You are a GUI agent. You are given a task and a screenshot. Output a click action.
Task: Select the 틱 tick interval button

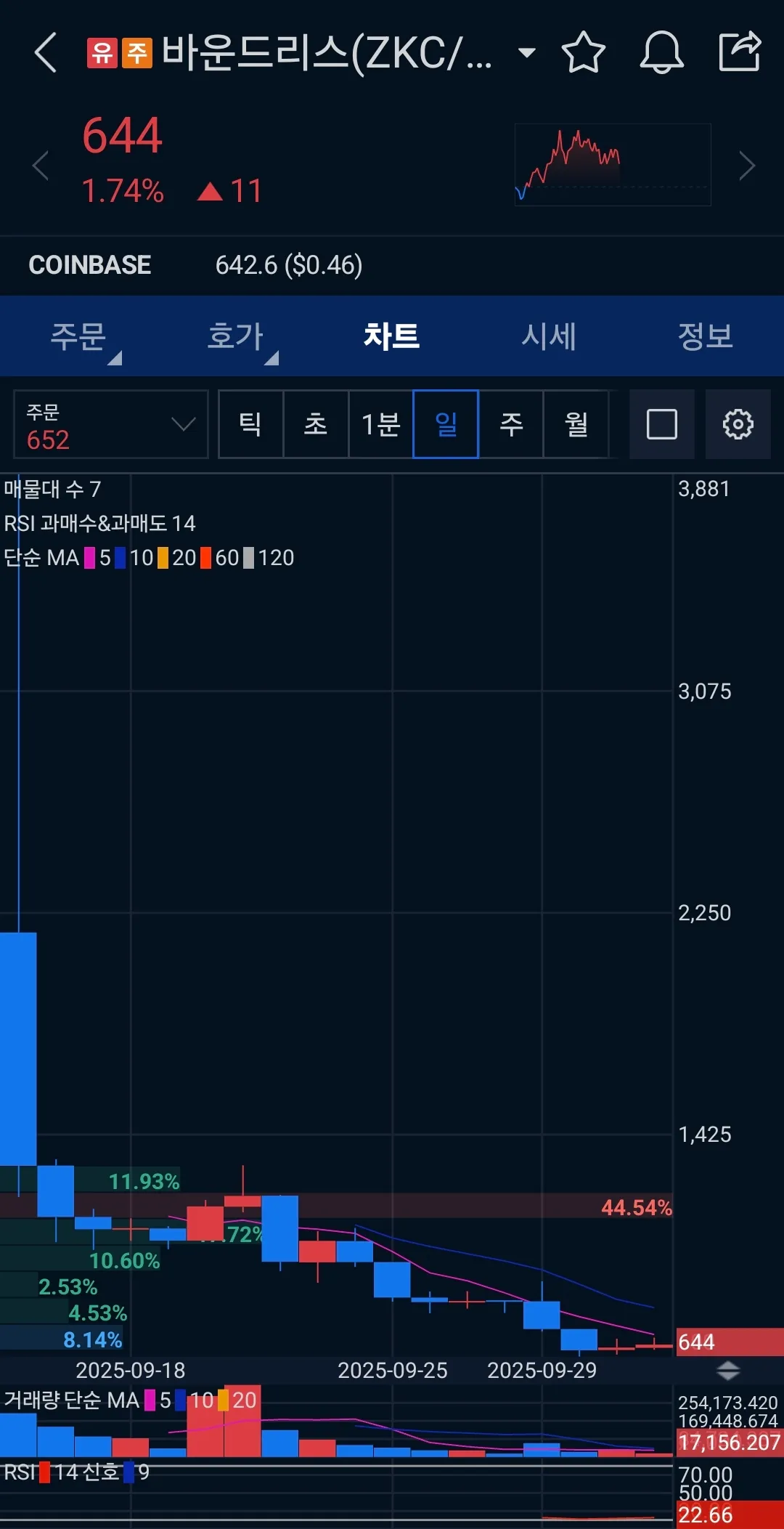click(250, 424)
